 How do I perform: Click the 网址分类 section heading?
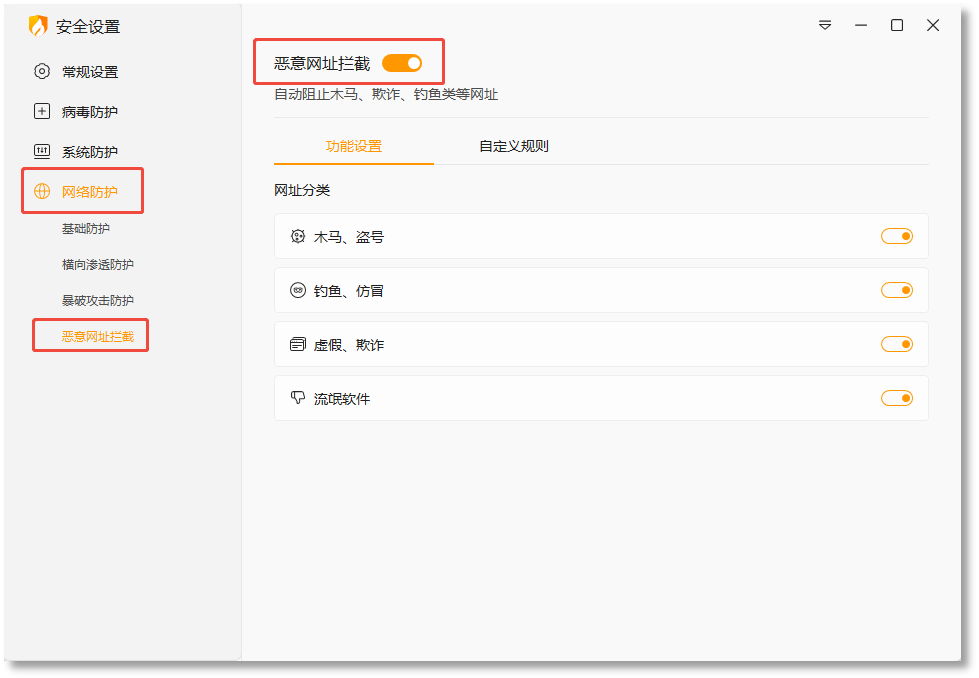[302, 190]
